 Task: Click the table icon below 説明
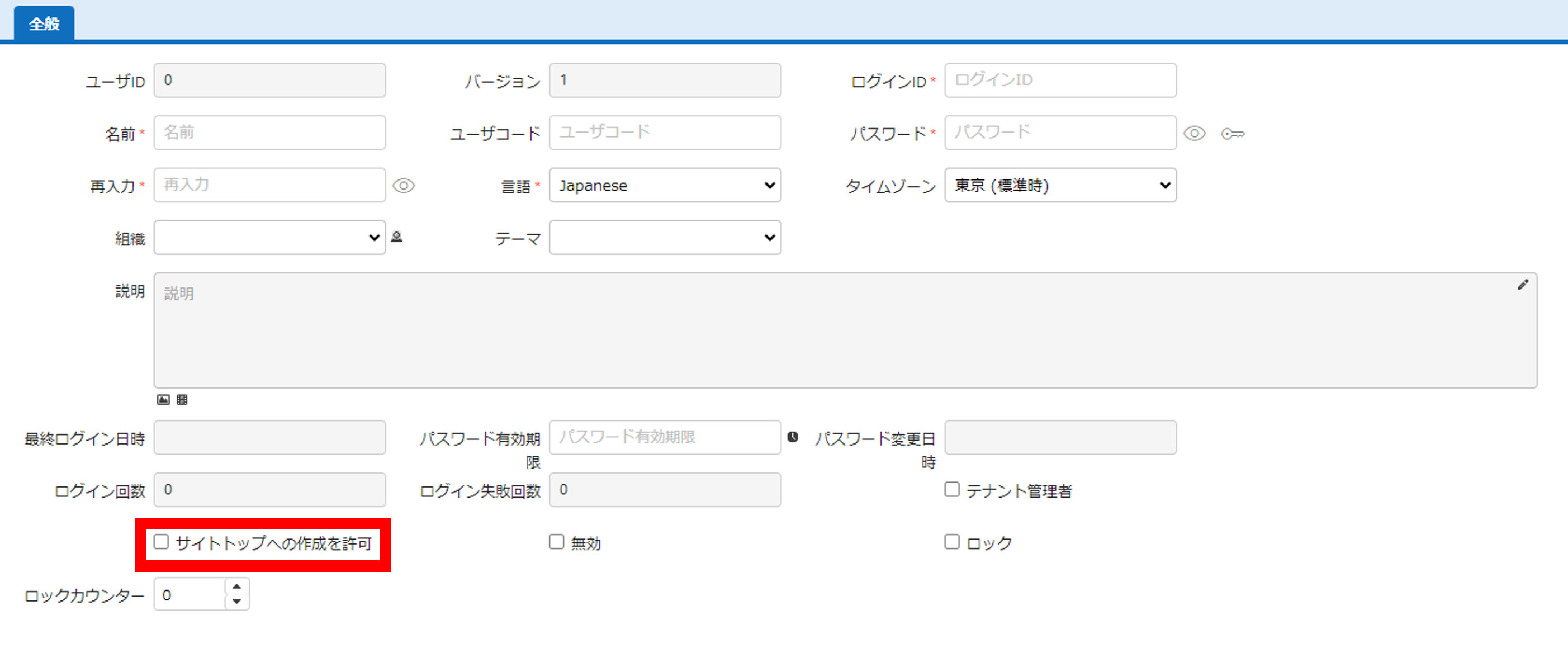coord(182,400)
